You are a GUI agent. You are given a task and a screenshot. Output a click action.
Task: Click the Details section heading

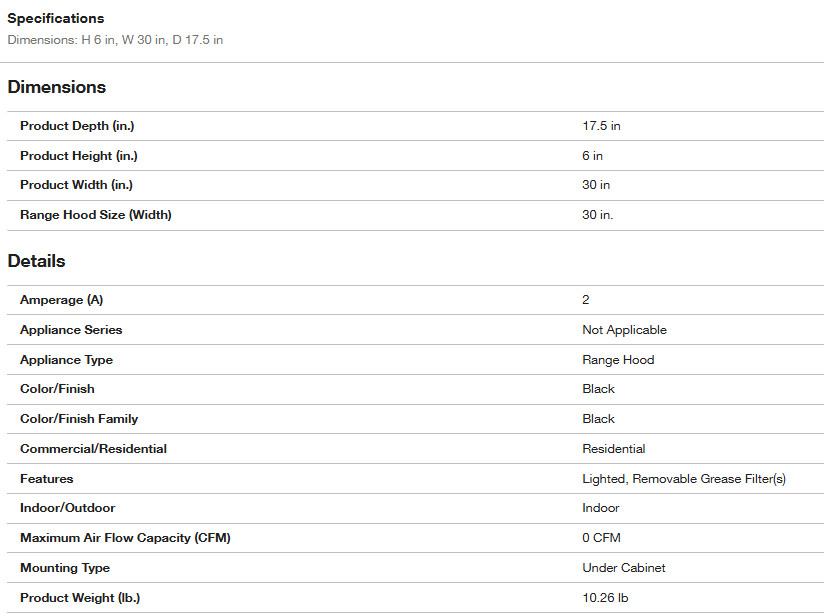click(x=37, y=261)
